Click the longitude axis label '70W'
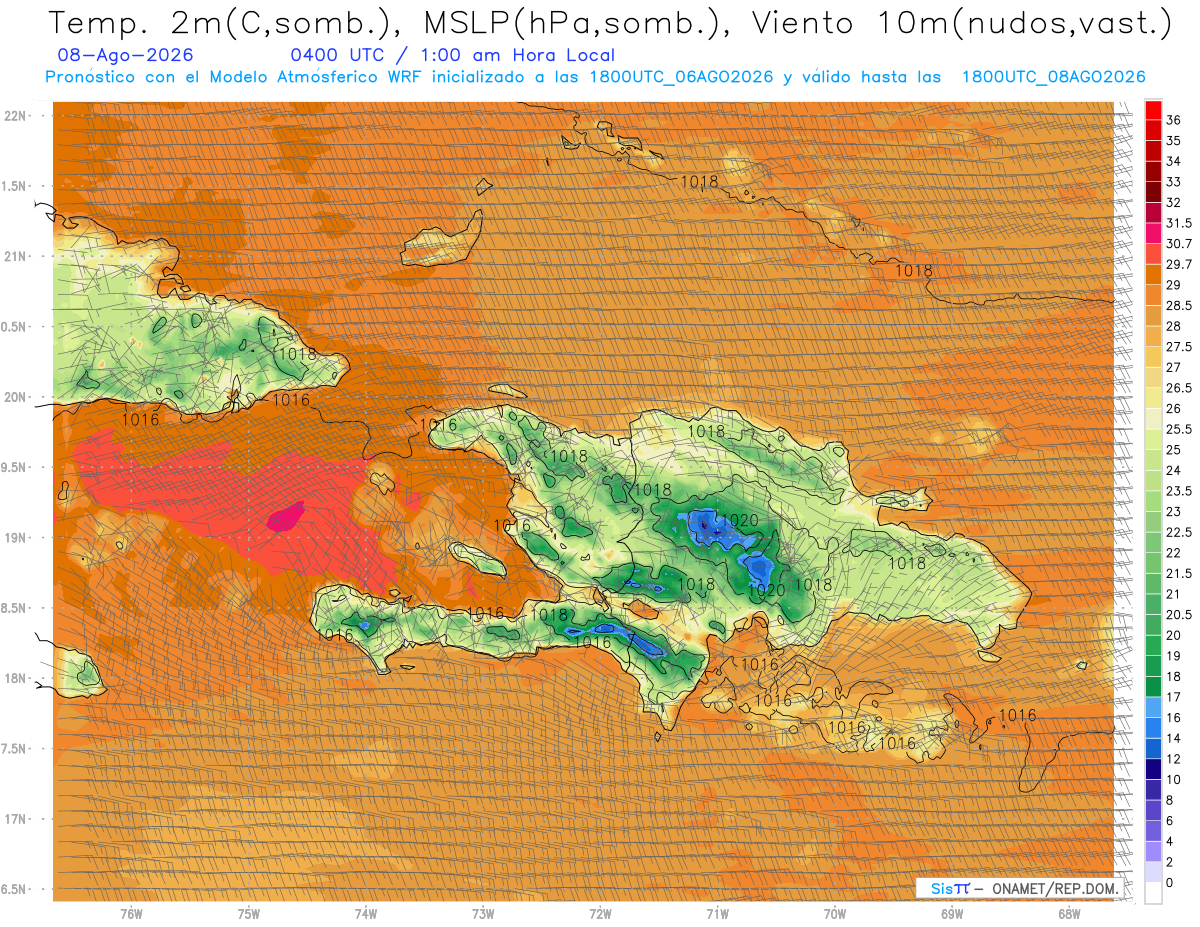Viewport: 1200px width, 927px height. (834, 913)
